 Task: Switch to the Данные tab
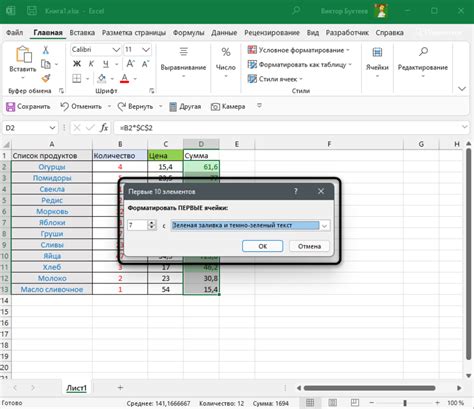pos(224,33)
